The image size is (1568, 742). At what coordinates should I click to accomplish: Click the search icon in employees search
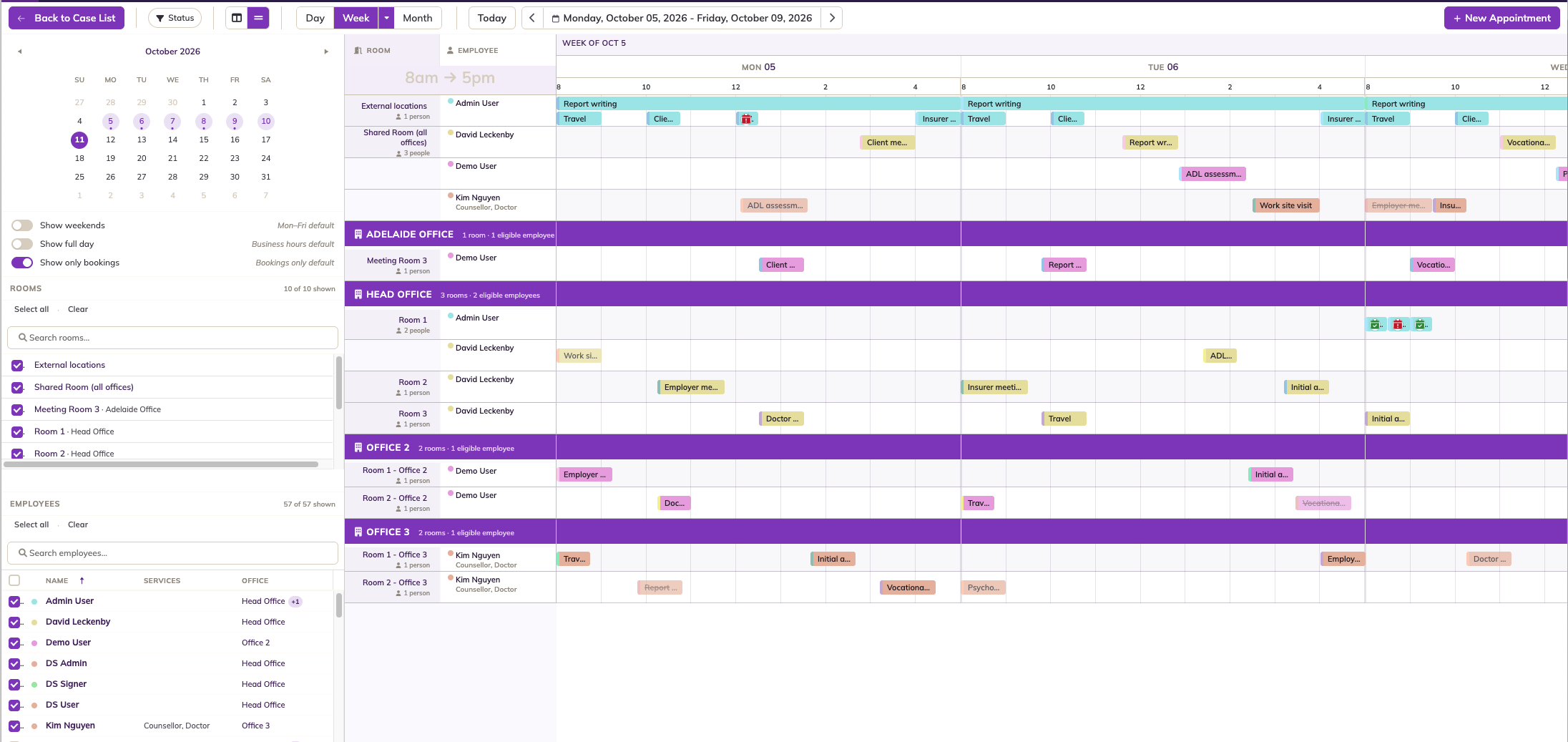point(23,553)
